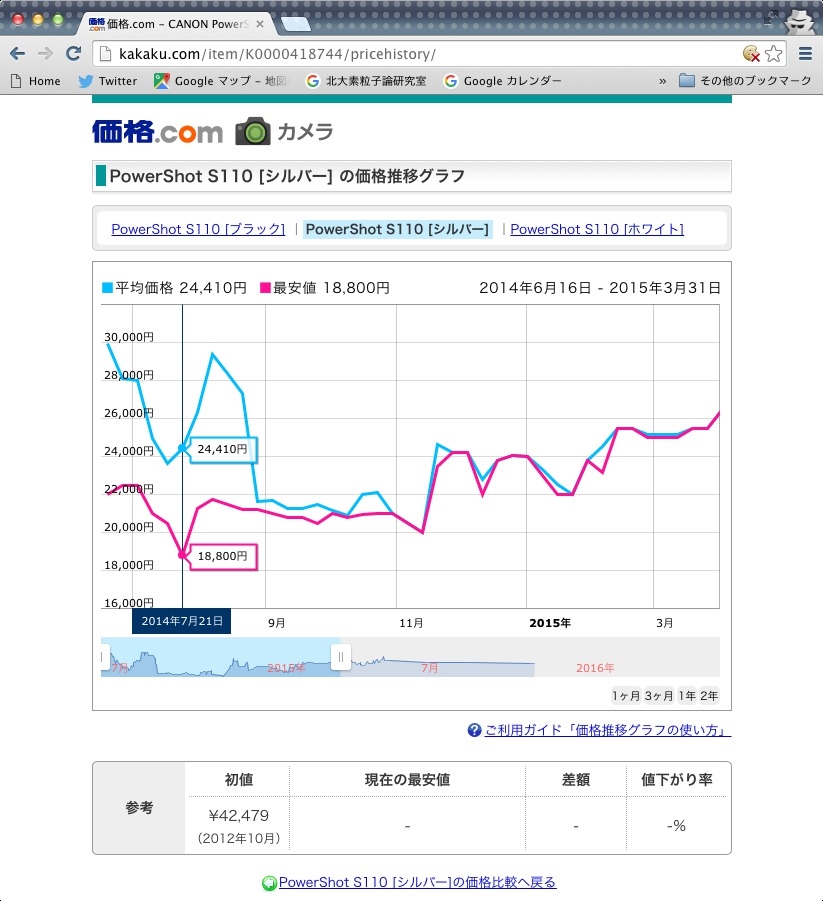This screenshot has width=823, height=901.
Task: Click the PowerShot S110 [シルバー] の価格推移グラフ heading
Action: (x=287, y=176)
